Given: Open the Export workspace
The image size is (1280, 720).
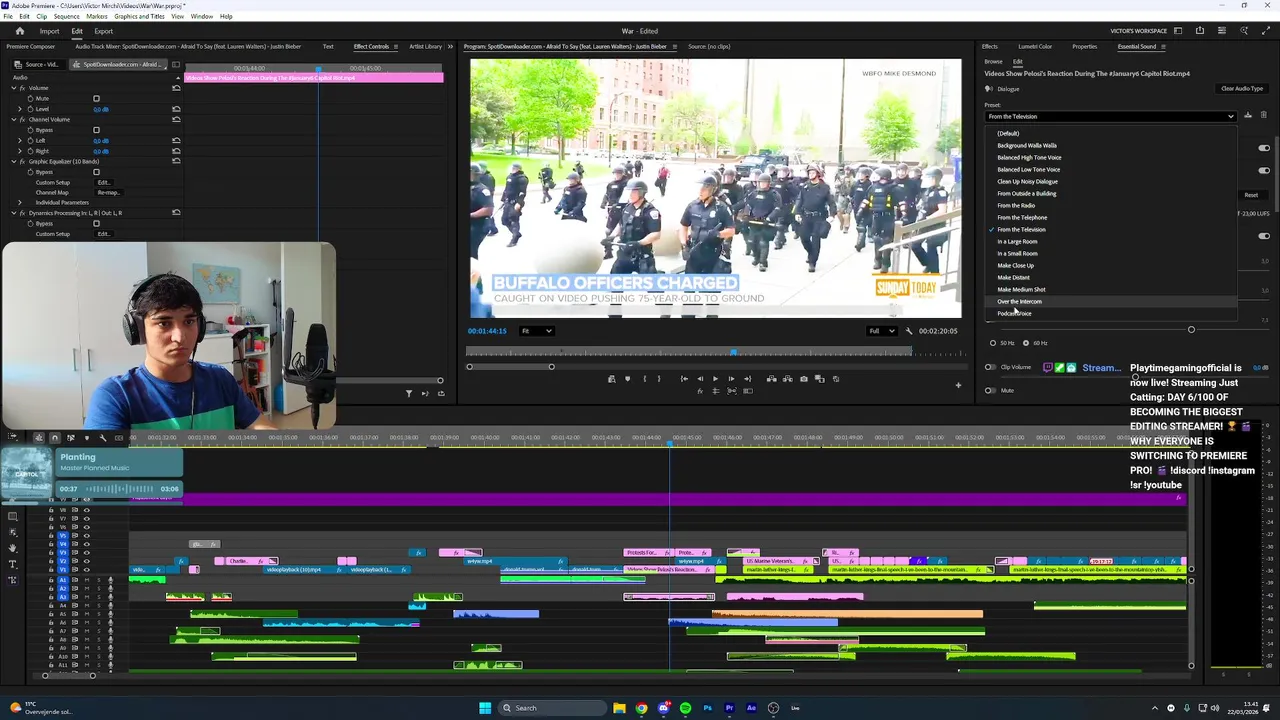Looking at the screenshot, I should point(103,31).
